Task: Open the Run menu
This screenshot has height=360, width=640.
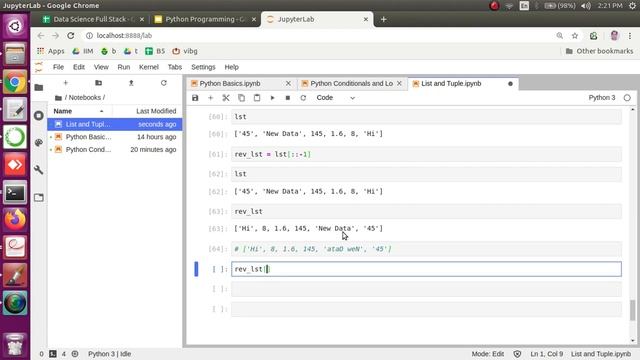Action: (x=124, y=67)
